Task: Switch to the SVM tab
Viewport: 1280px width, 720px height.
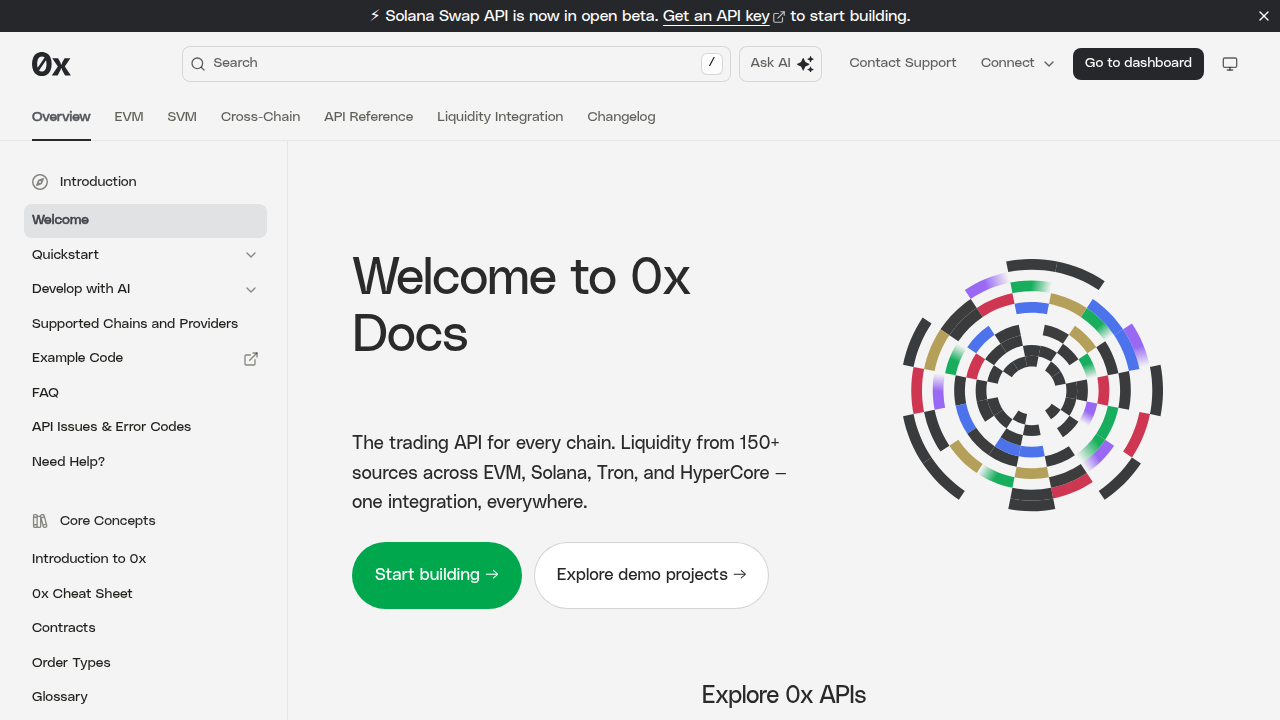Action: 182,117
